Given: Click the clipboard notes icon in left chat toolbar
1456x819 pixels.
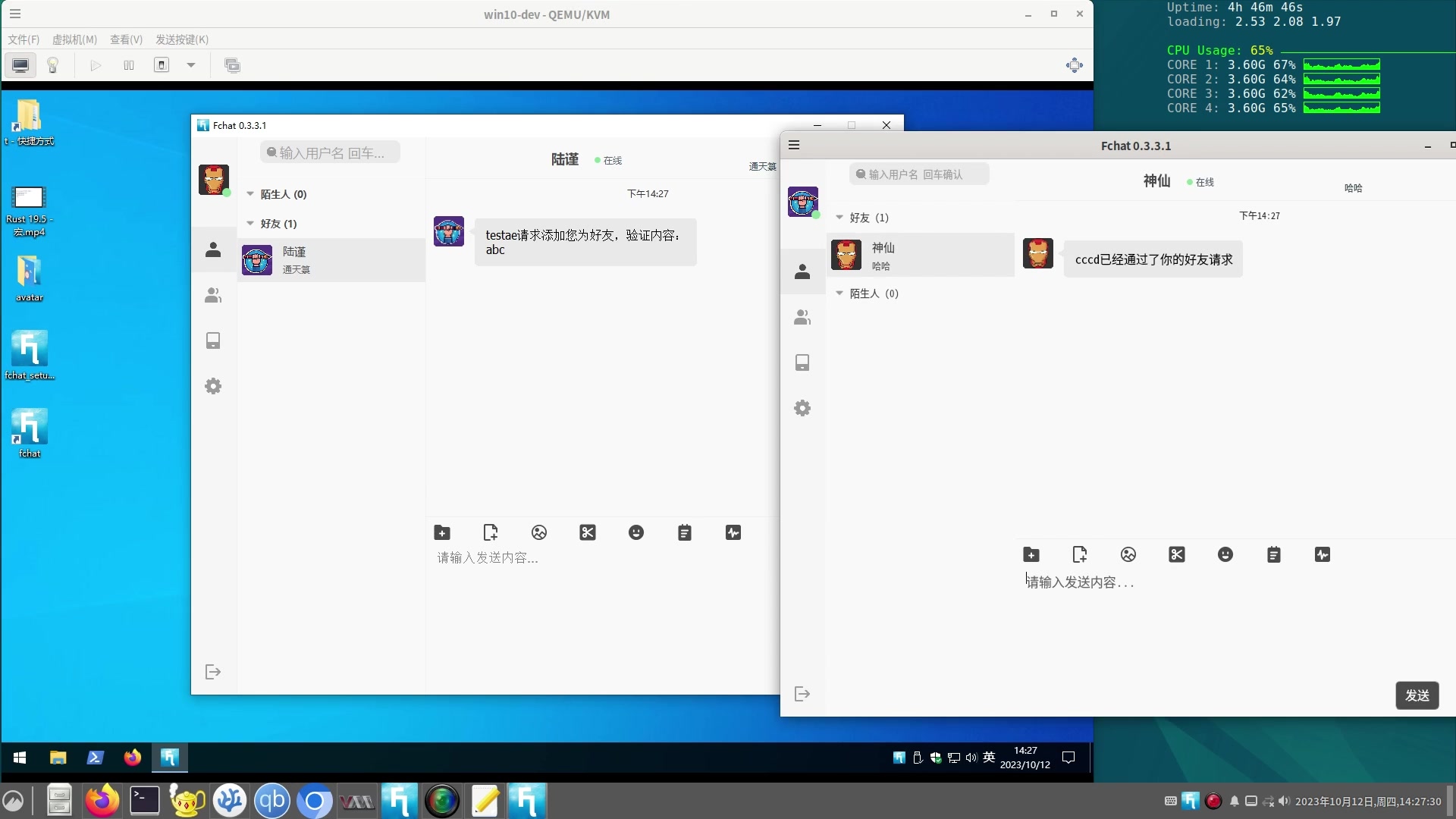Looking at the screenshot, I should click(x=685, y=532).
